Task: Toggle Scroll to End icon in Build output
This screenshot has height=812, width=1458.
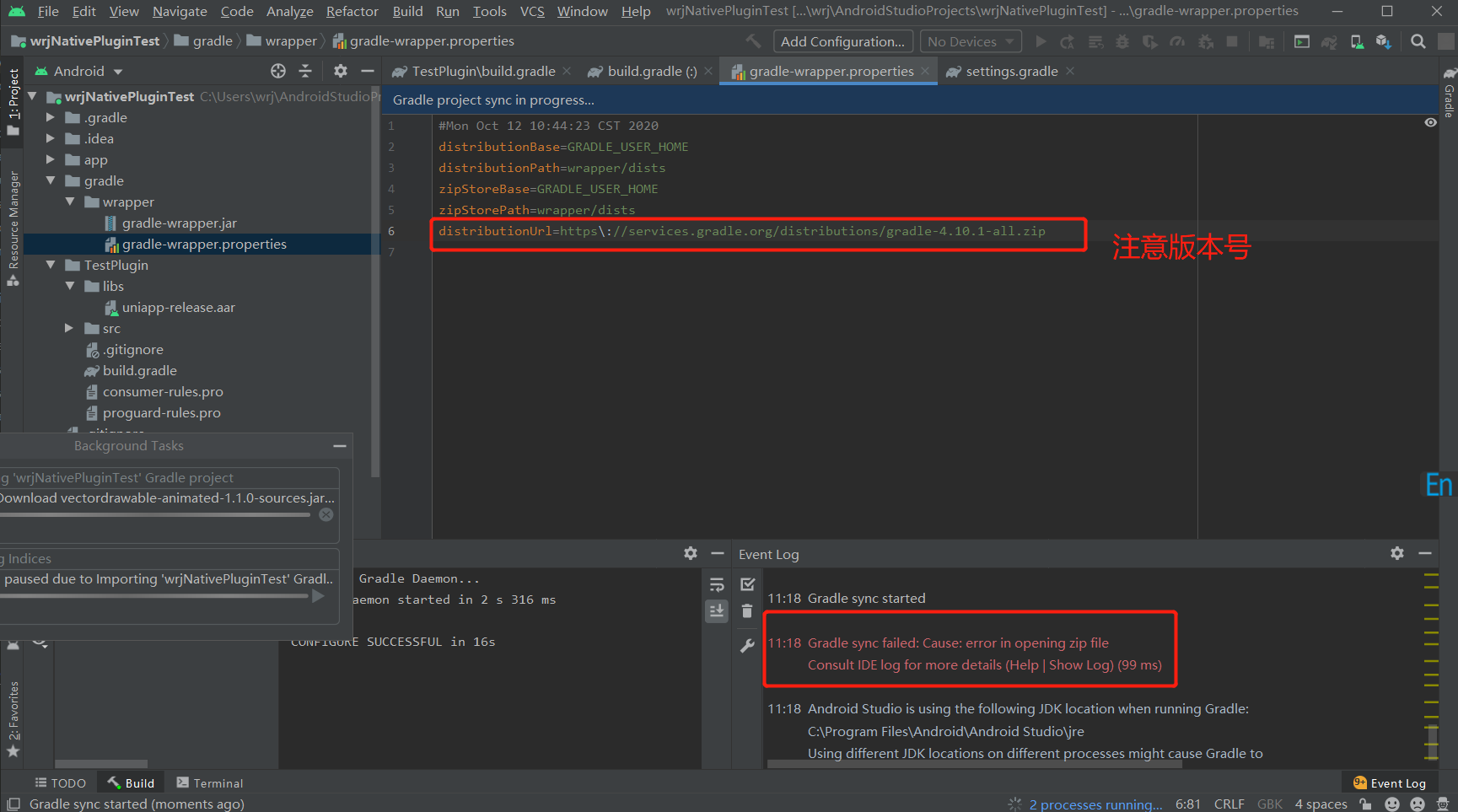Action: [717, 611]
